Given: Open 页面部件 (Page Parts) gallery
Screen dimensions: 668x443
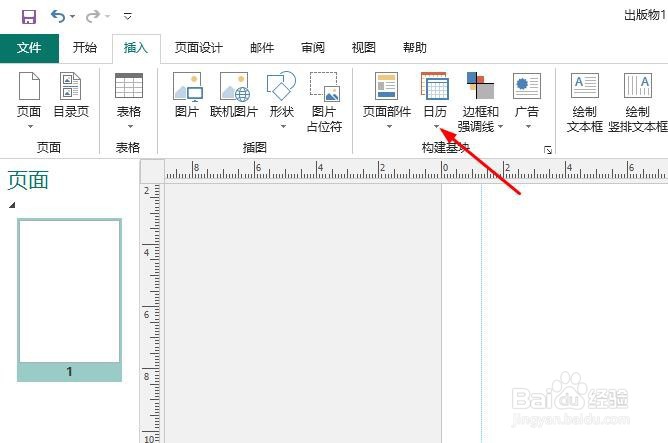Looking at the screenshot, I should (x=387, y=95).
